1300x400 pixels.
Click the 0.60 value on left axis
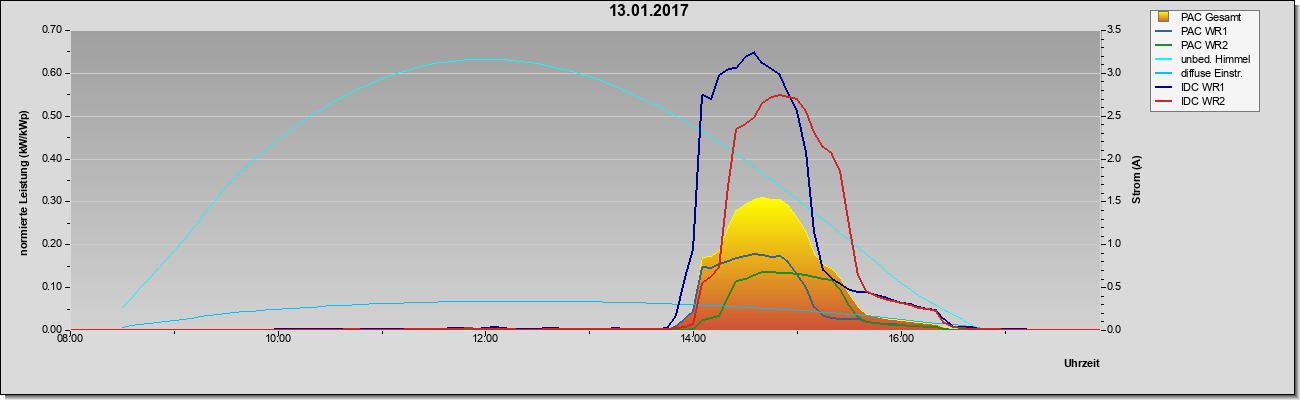[50, 73]
